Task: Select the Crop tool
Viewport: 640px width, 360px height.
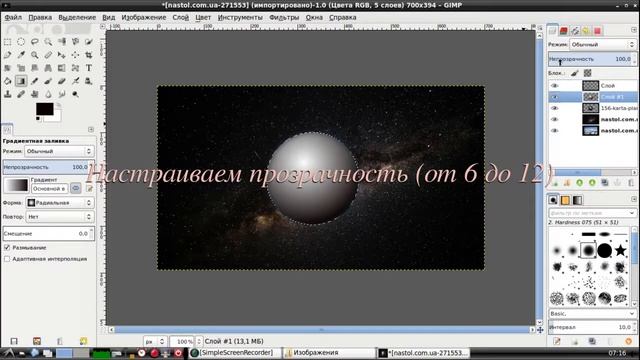Action: click(x=89, y=55)
